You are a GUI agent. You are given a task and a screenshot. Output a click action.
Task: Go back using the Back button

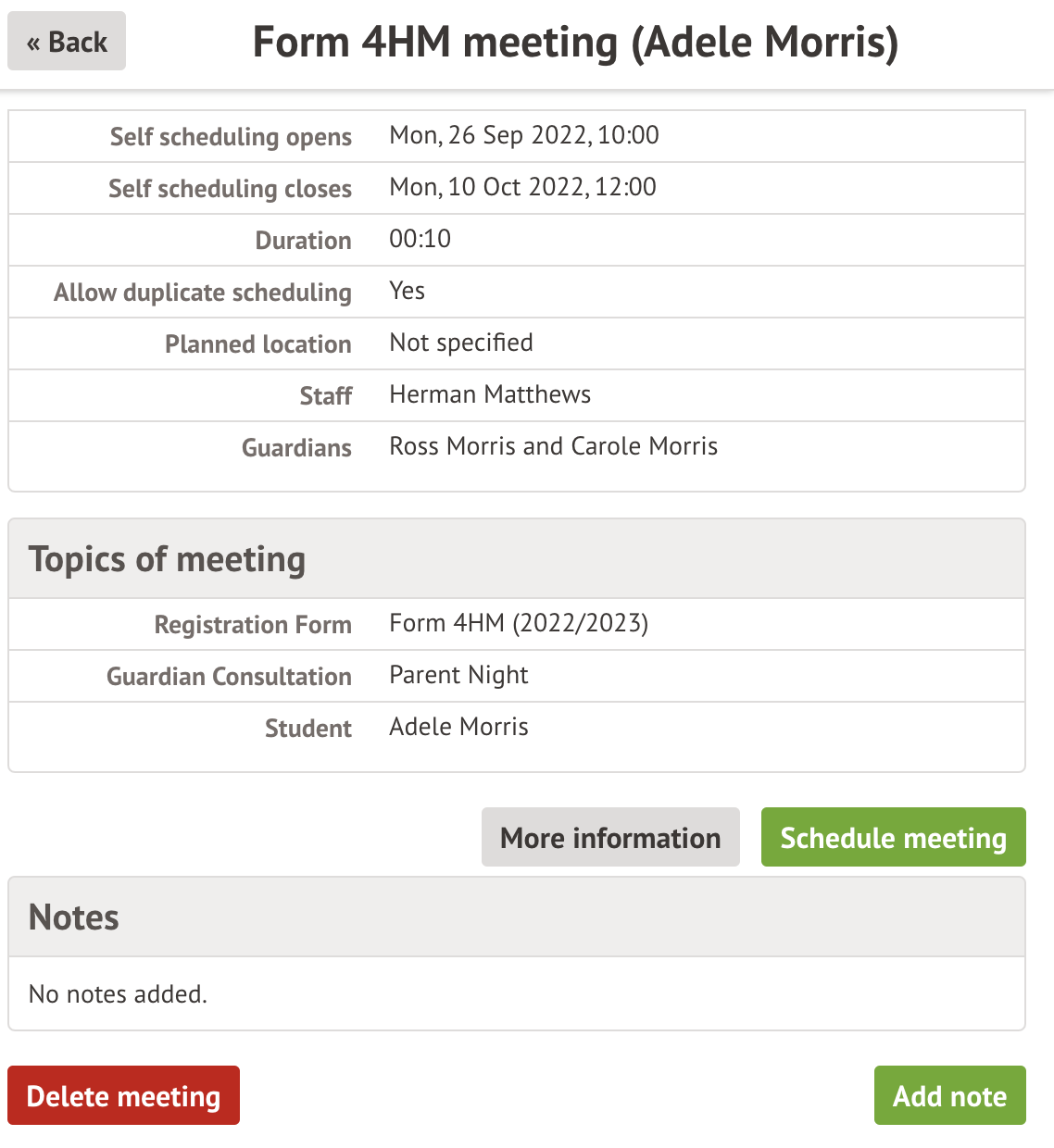67,42
